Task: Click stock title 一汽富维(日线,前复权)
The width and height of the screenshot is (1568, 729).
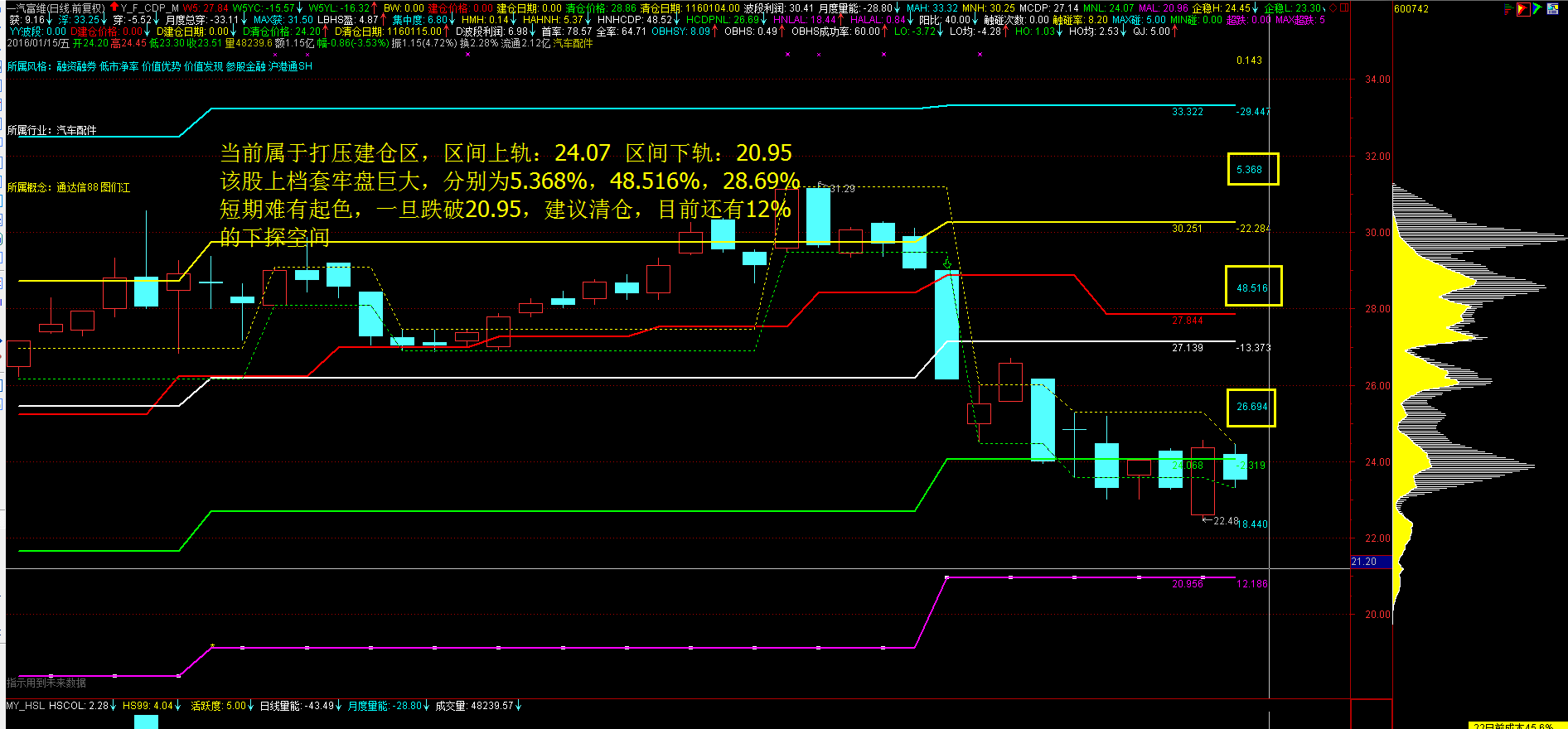Action: (x=56, y=8)
